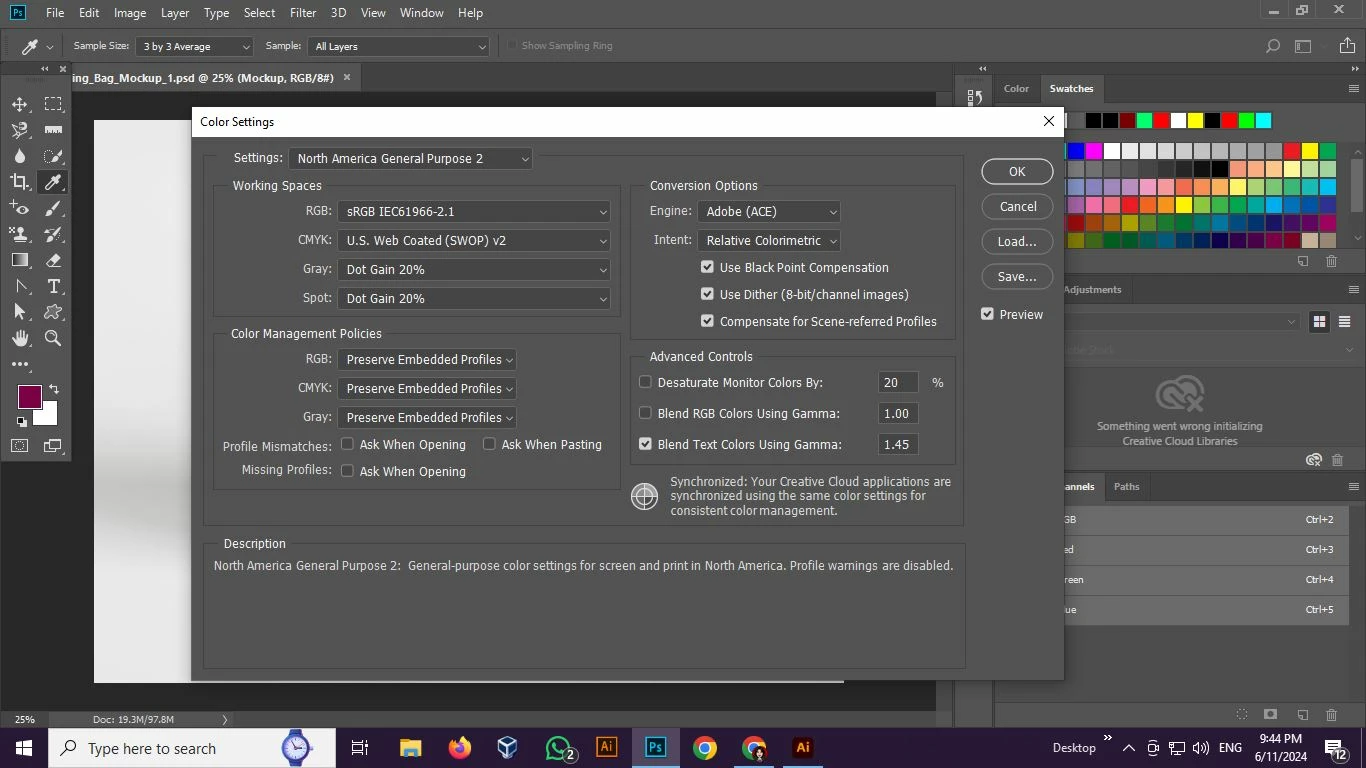This screenshot has height=768, width=1366.
Task: Toggle Use Dither (8-bit/channel images)
Action: (707, 294)
